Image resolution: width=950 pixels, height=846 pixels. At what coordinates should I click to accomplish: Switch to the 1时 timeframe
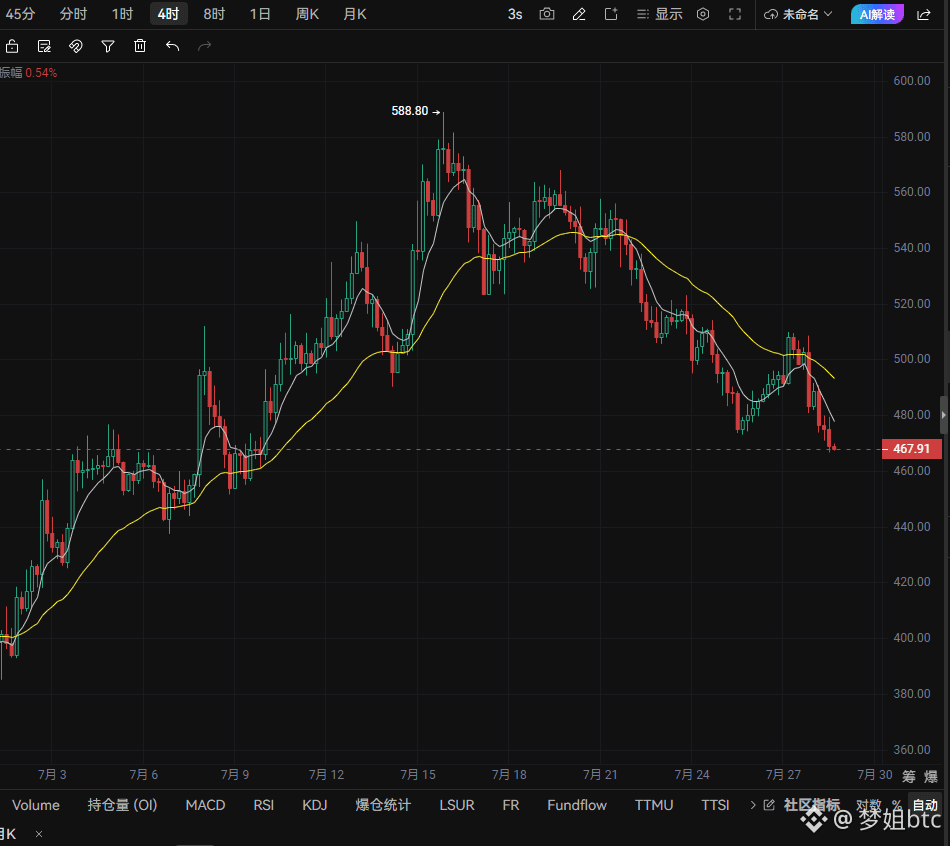122,14
